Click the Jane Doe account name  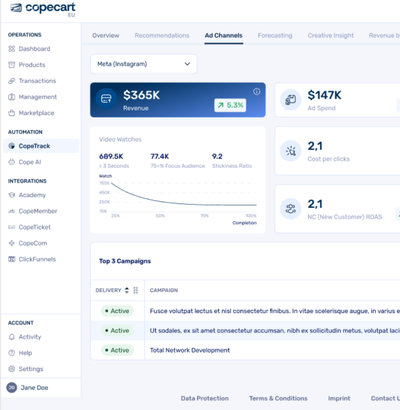(x=34, y=388)
